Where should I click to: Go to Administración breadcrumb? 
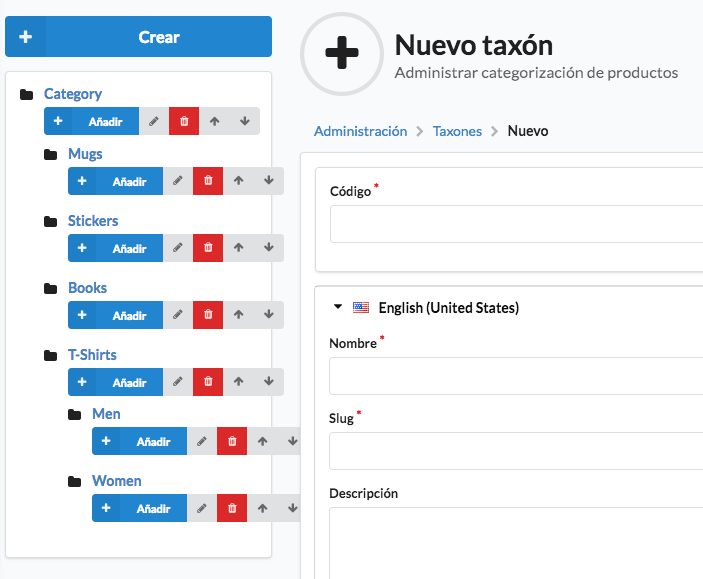point(360,131)
